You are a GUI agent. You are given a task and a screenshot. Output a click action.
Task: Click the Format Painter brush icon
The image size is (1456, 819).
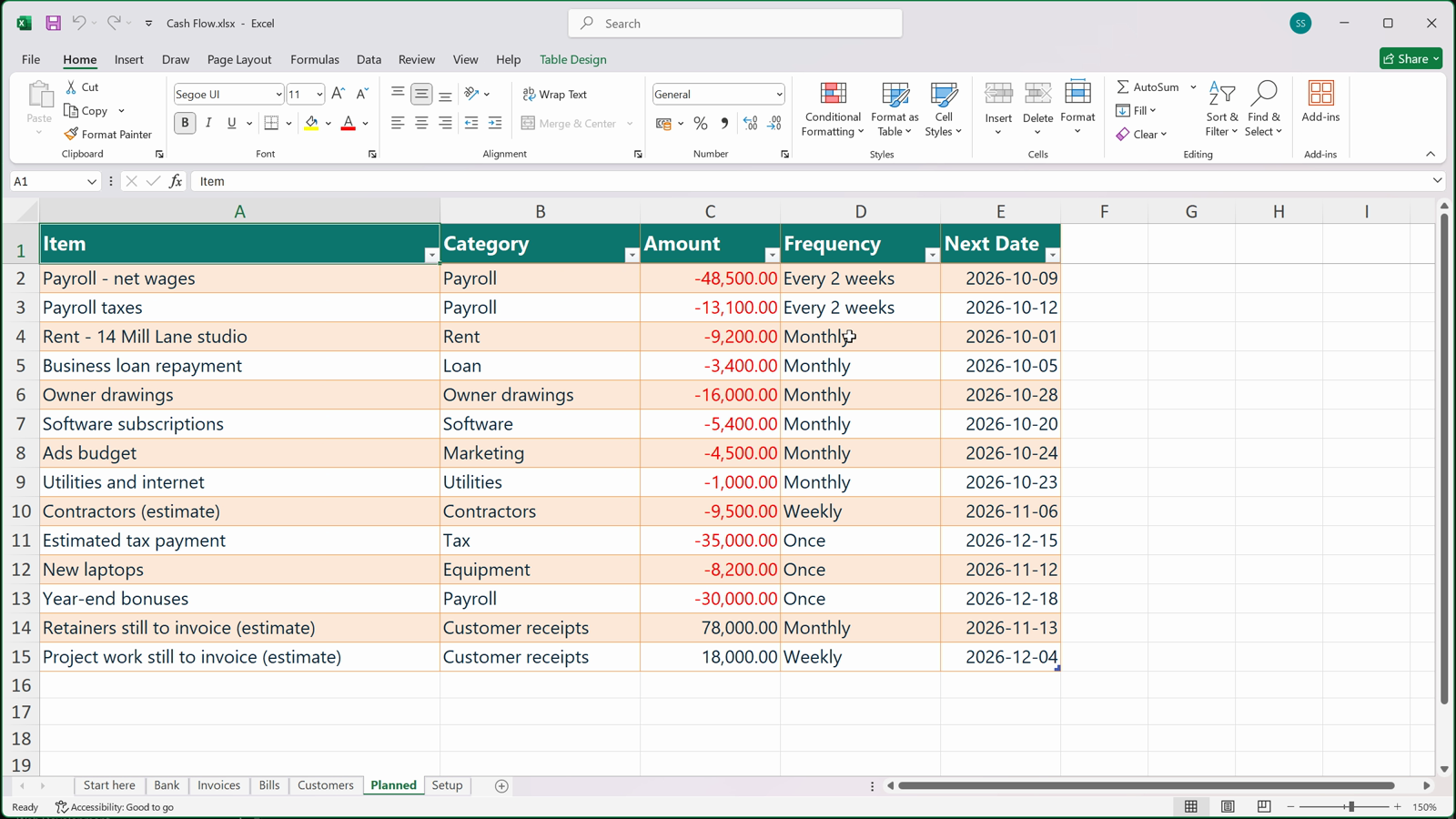click(x=71, y=134)
